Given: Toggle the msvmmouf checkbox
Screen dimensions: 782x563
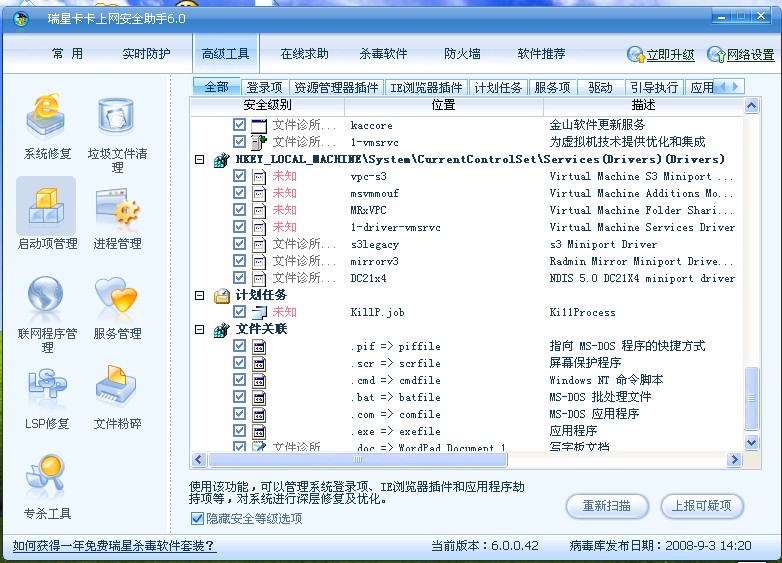Looking at the screenshot, I should pos(239,193).
